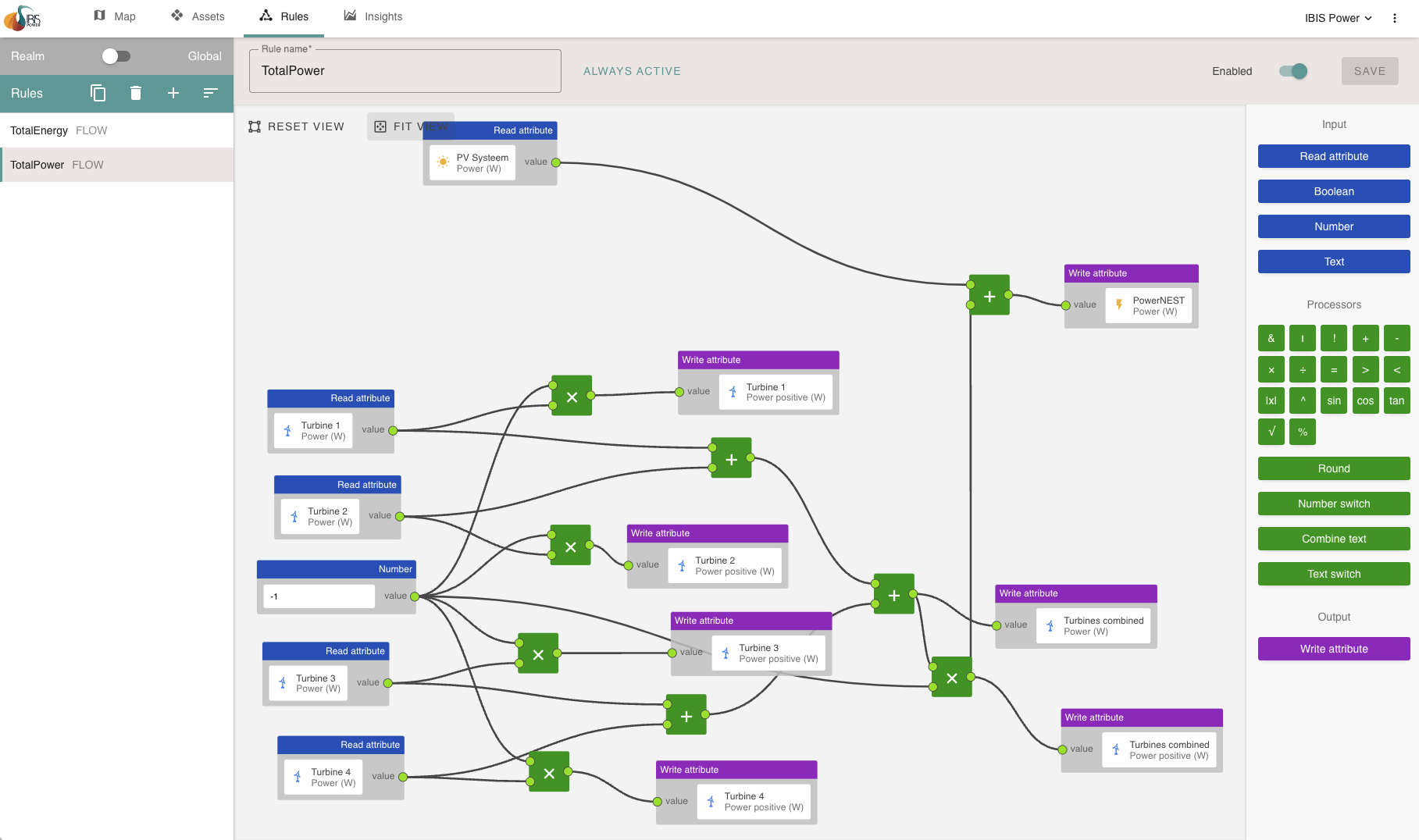The height and width of the screenshot is (840, 1419).
Task: Add the equals (=) processor
Action: pyautogui.click(x=1334, y=369)
